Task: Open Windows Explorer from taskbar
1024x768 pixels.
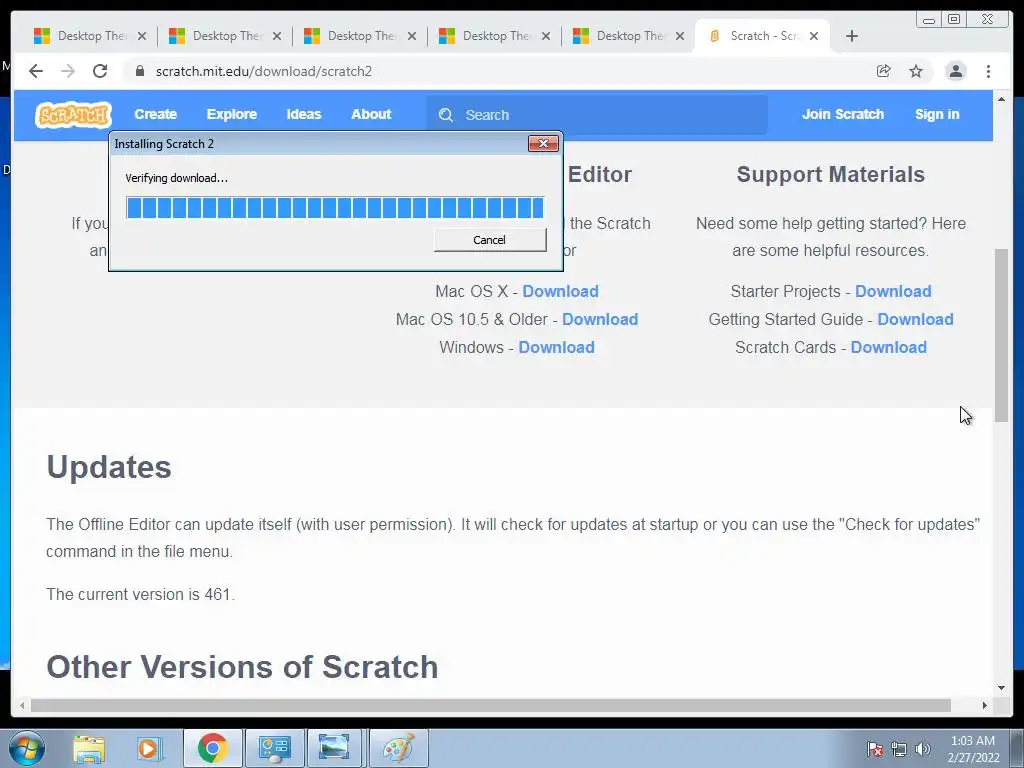Action: 89,748
